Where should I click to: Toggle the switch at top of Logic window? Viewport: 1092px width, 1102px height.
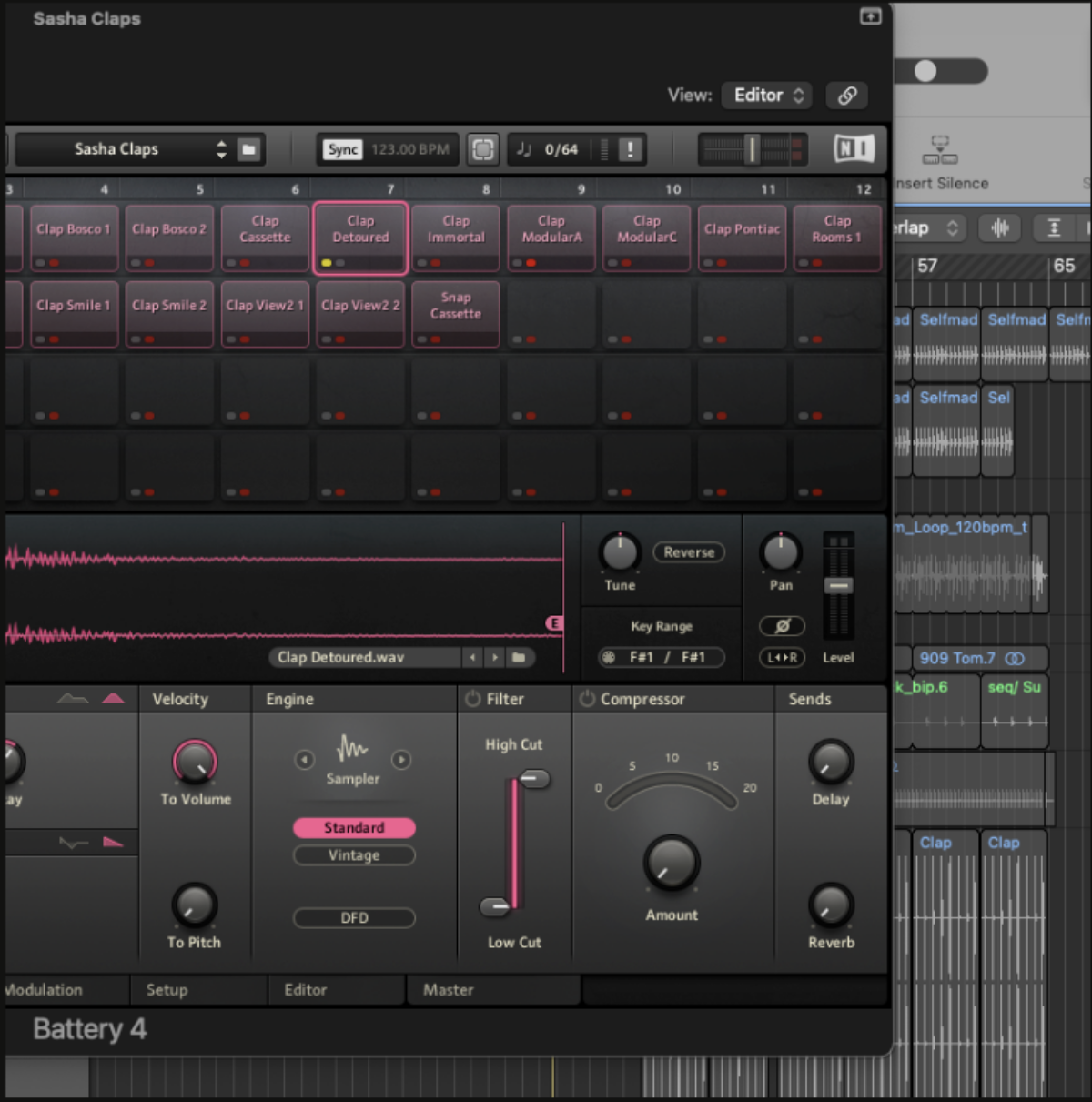click(942, 71)
